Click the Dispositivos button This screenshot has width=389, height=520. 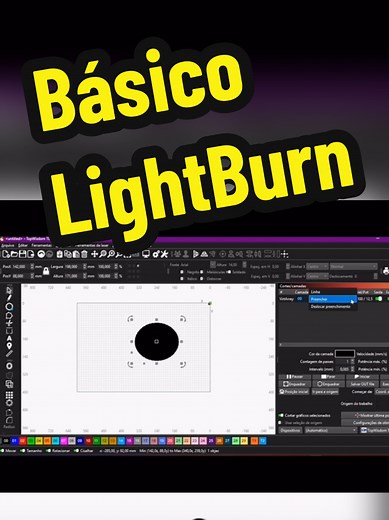[290, 430]
